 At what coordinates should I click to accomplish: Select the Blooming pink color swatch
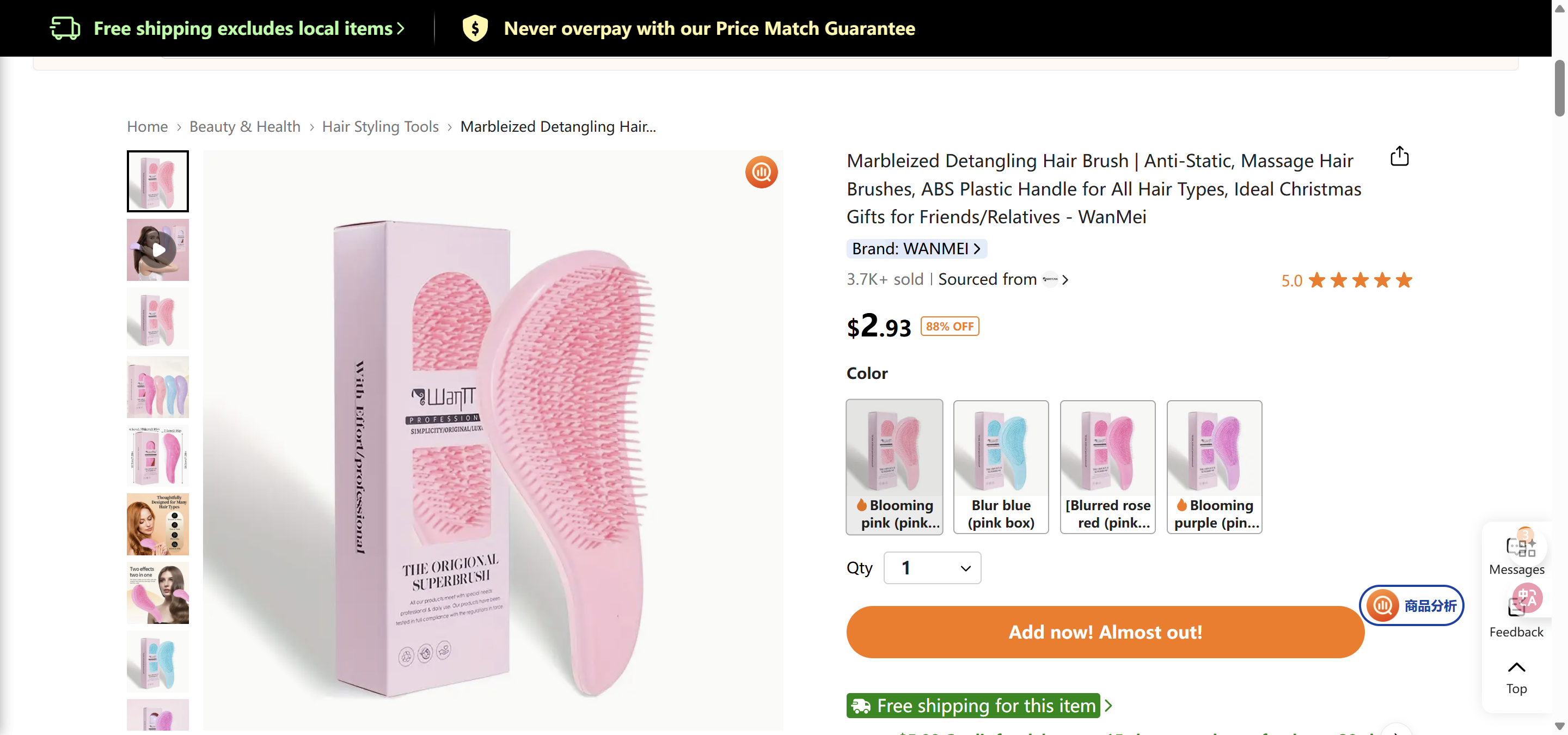pos(893,467)
